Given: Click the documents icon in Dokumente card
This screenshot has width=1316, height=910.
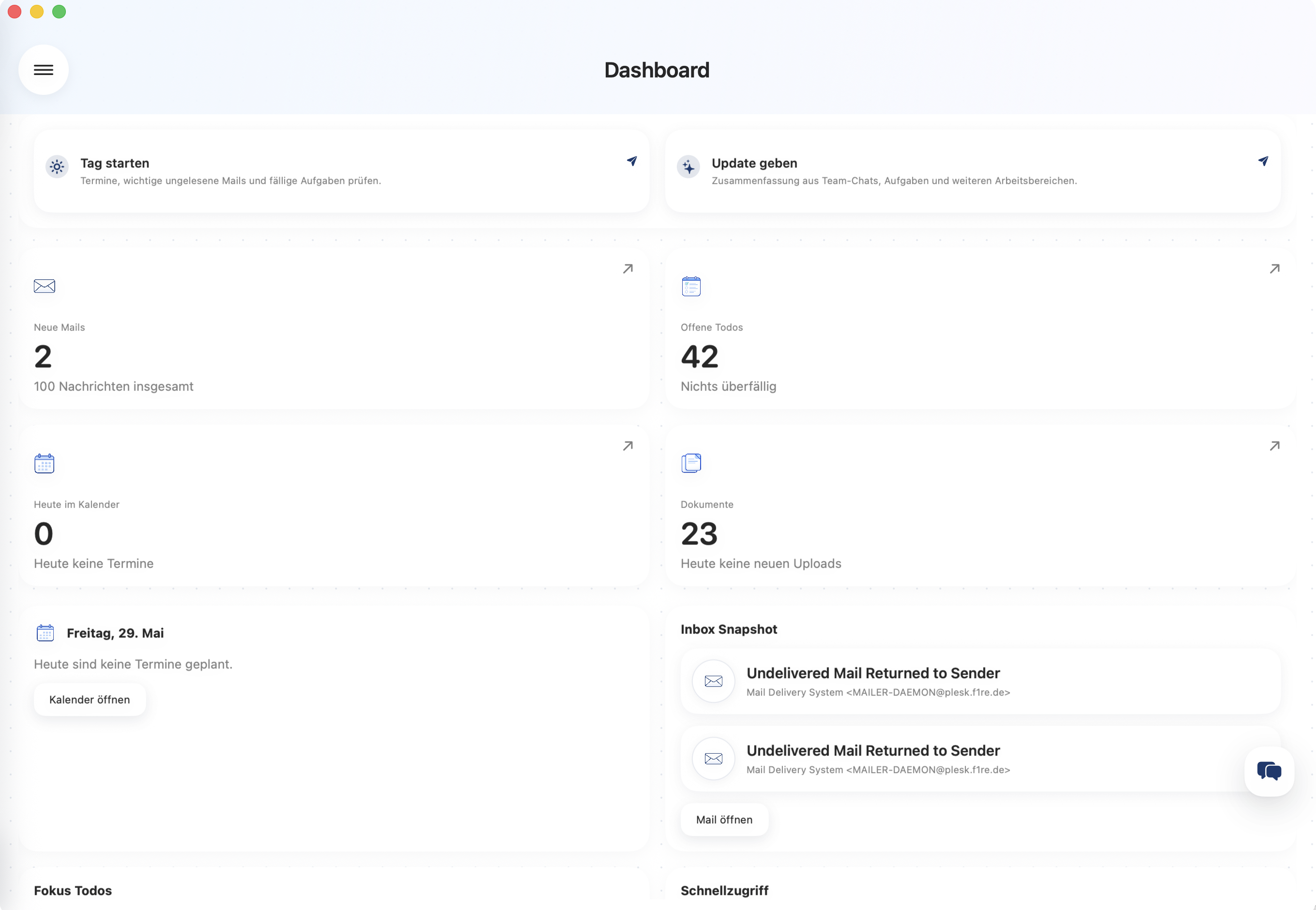Looking at the screenshot, I should [691, 463].
